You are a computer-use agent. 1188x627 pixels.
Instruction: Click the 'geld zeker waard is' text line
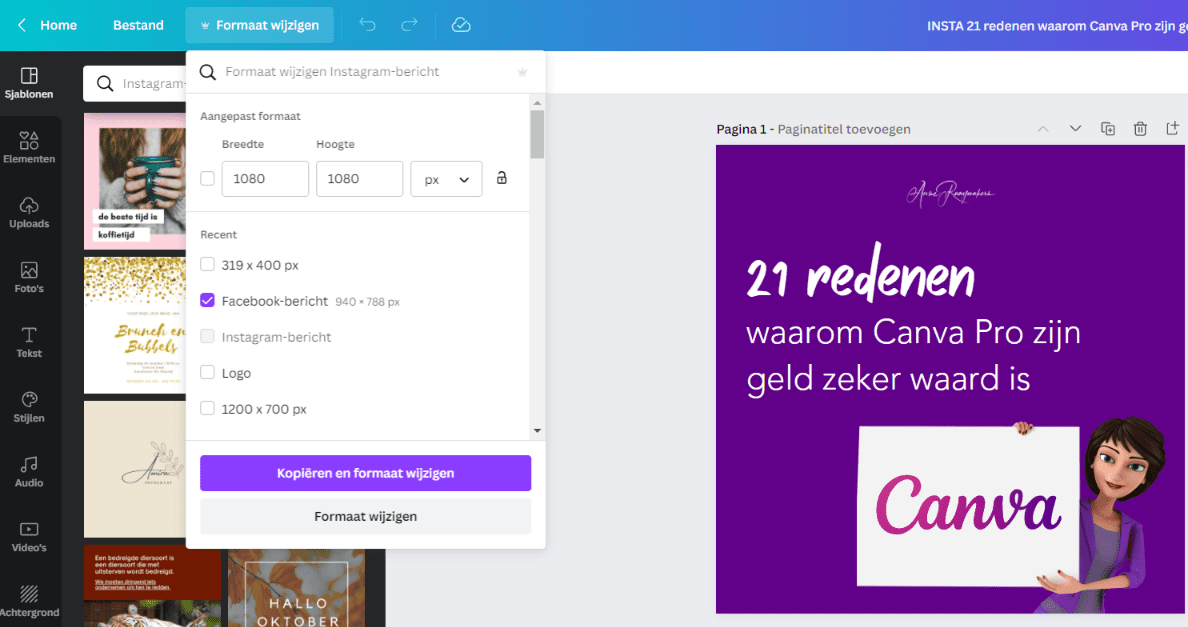[x=888, y=379]
